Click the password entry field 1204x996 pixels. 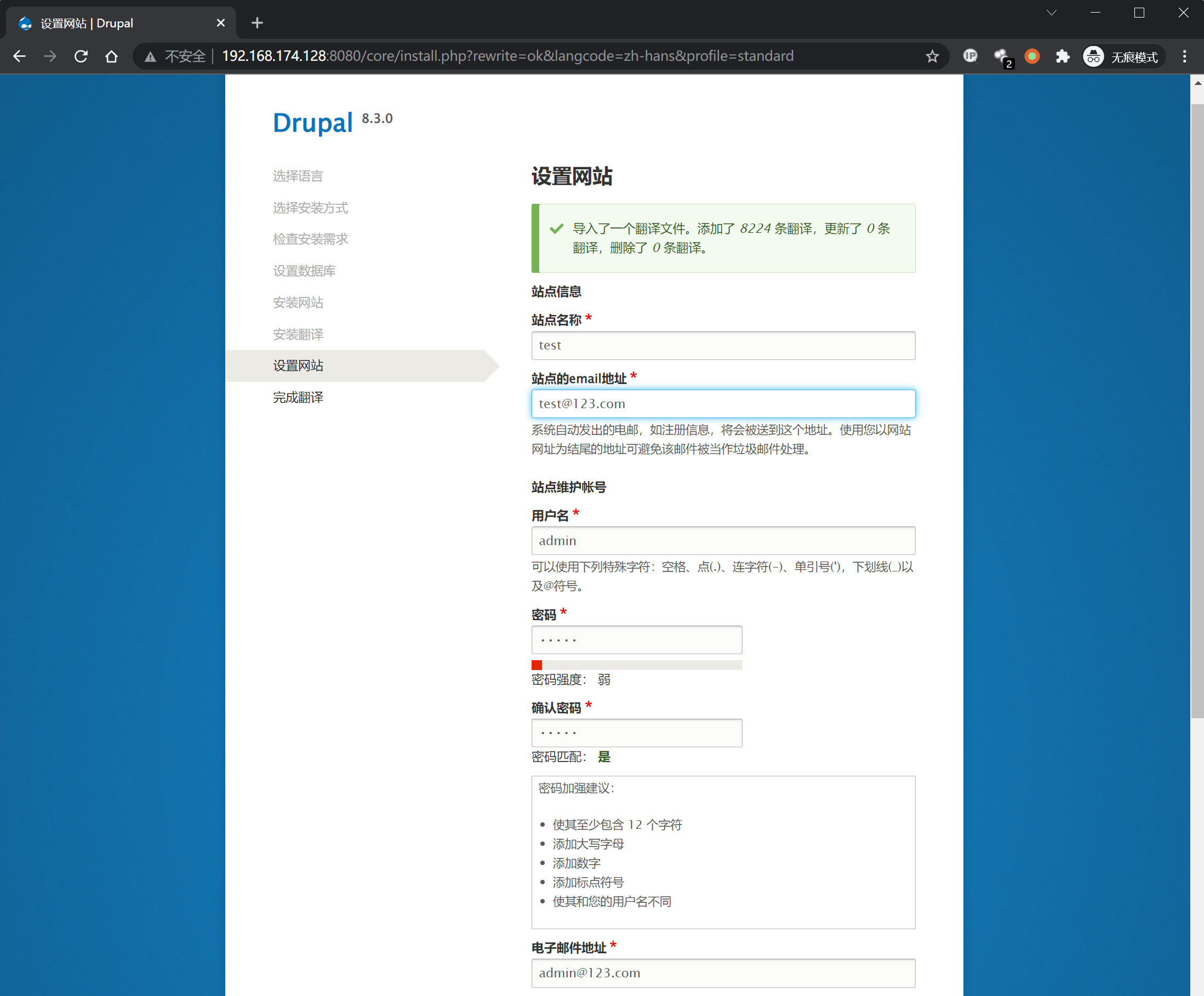[636, 640]
